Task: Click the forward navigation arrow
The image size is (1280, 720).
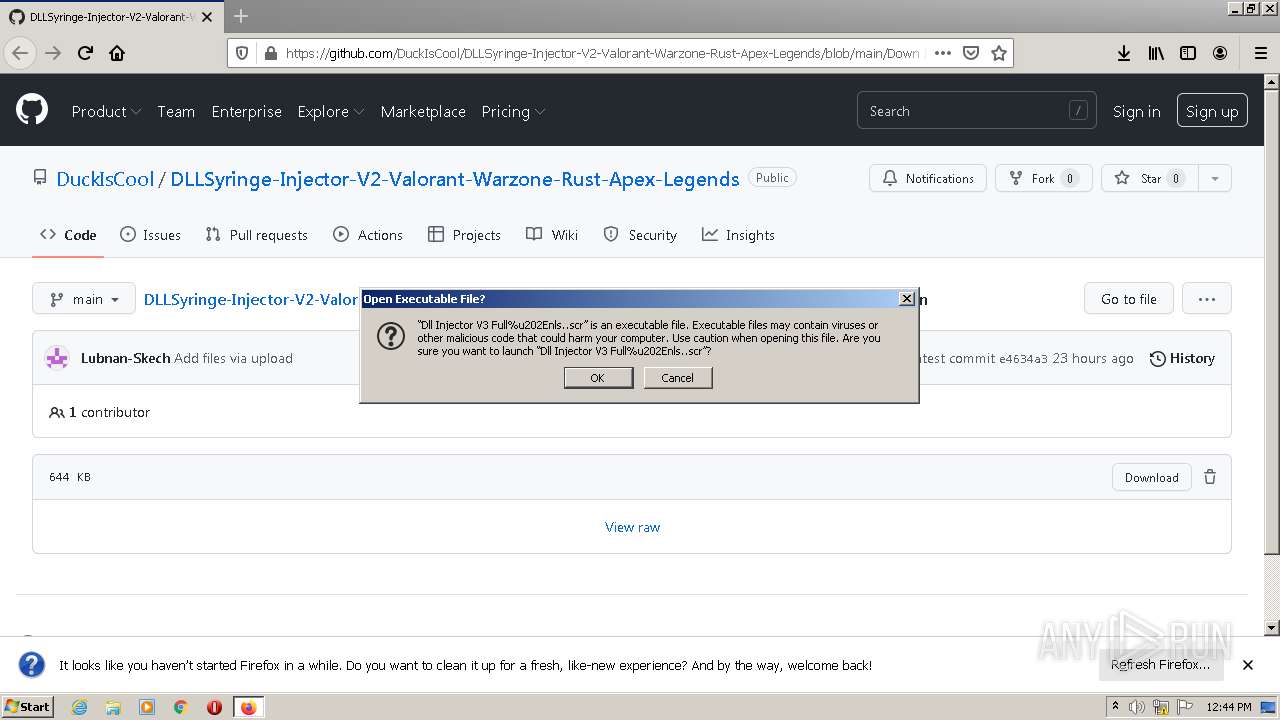Action: [x=53, y=53]
